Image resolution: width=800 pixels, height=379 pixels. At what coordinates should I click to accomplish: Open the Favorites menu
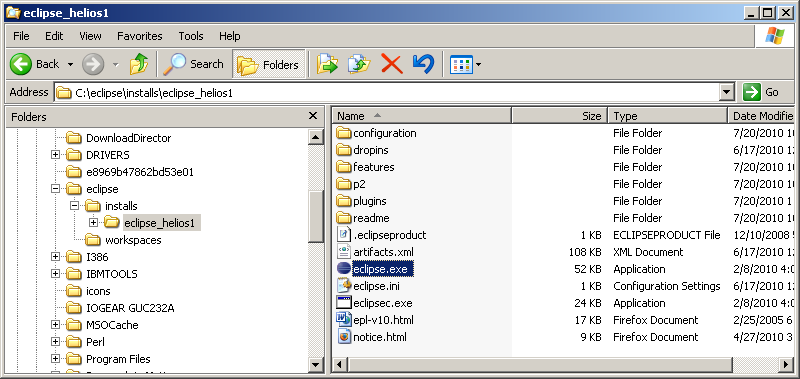pos(140,36)
